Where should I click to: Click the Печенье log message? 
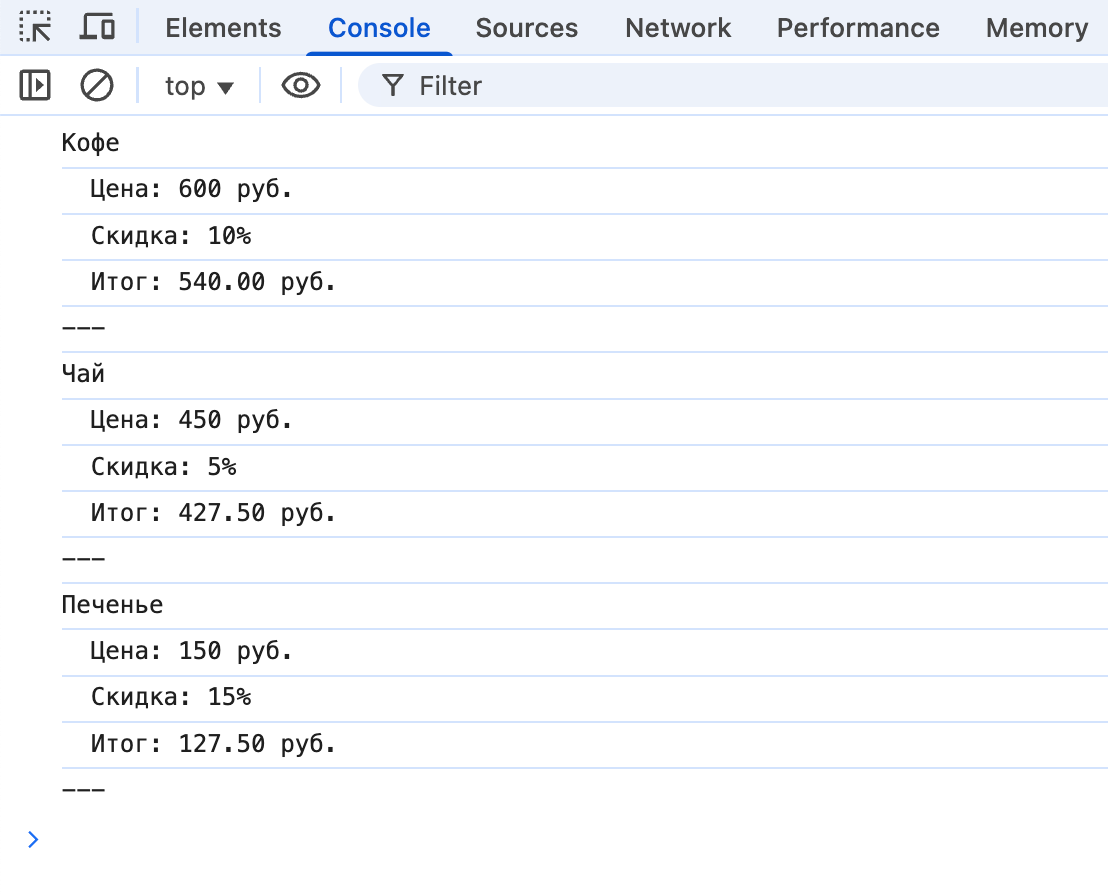coord(112,605)
